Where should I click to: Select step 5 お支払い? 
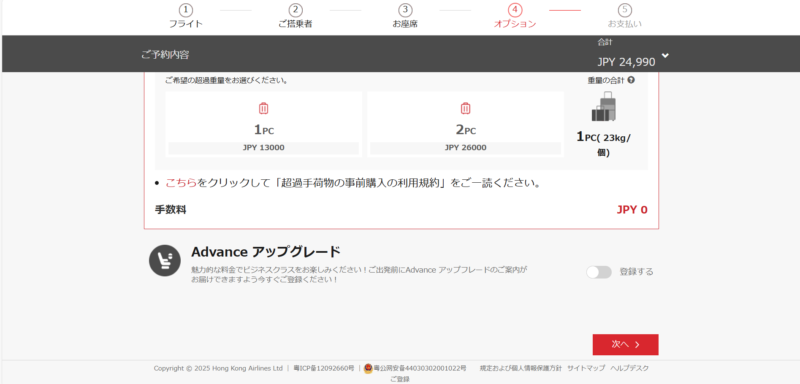[x=624, y=16]
